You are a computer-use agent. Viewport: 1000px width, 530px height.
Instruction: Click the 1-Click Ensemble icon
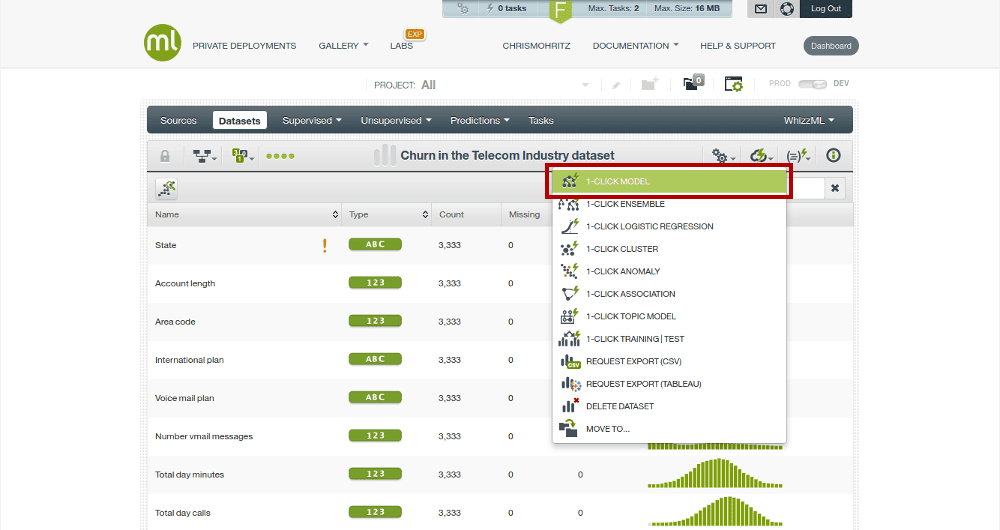(568, 204)
